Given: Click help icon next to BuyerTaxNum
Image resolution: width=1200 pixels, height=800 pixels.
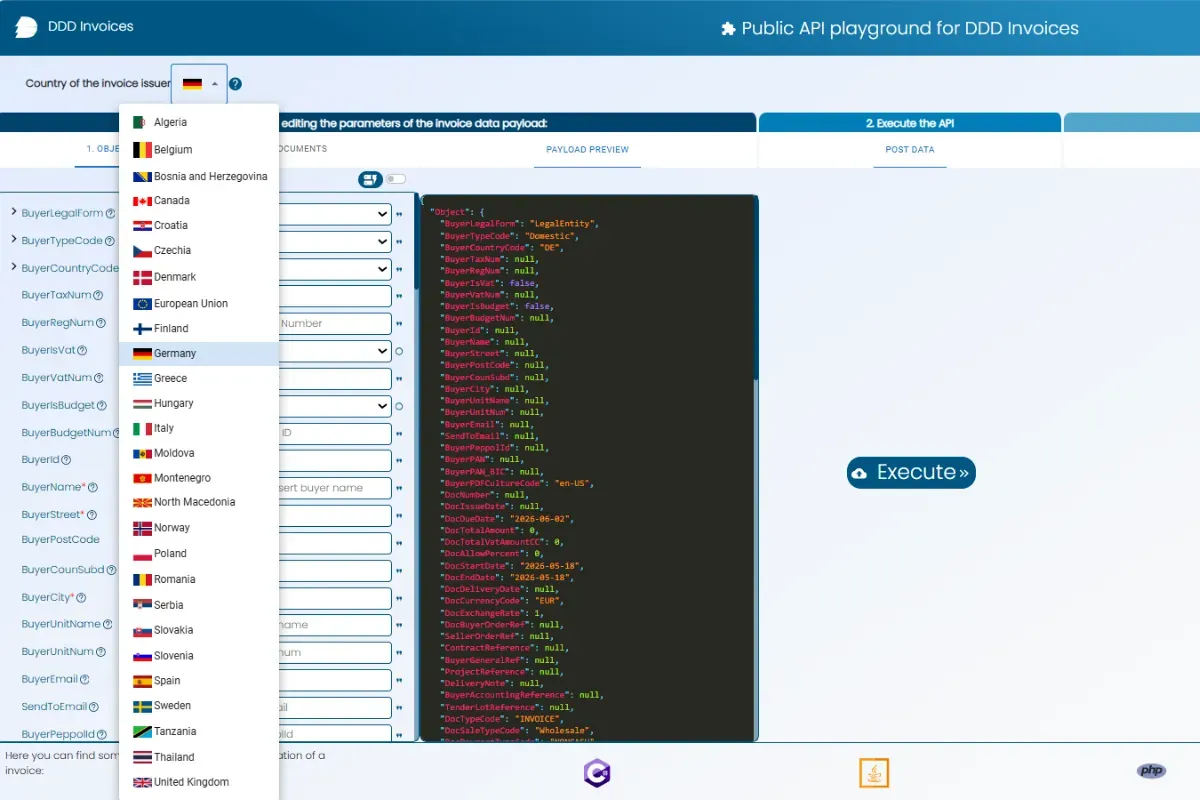Looking at the screenshot, I should [x=98, y=296].
